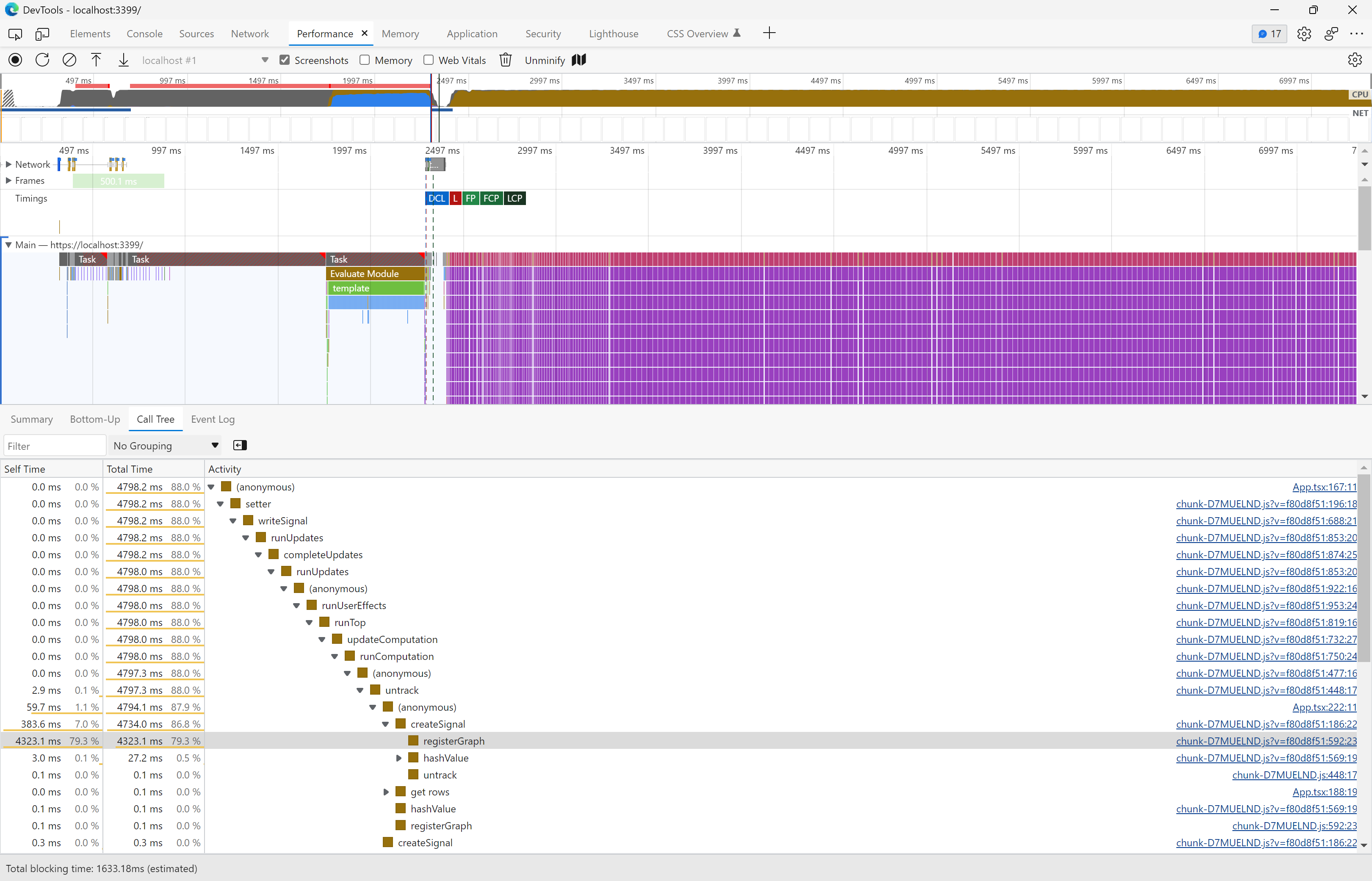Toggle device emulation icon
The height and width of the screenshot is (881, 1372).
click(x=42, y=34)
